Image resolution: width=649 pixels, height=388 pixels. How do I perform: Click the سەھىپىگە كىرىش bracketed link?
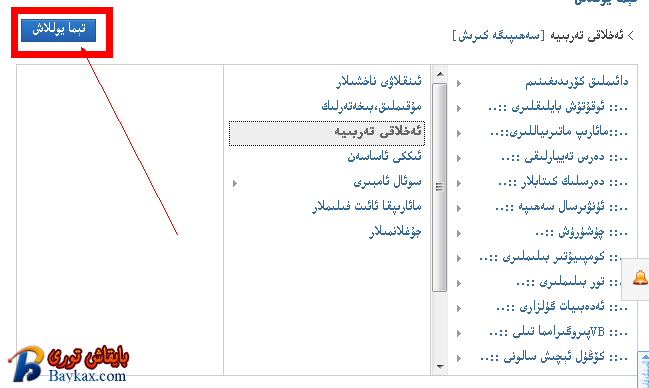(499, 35)
